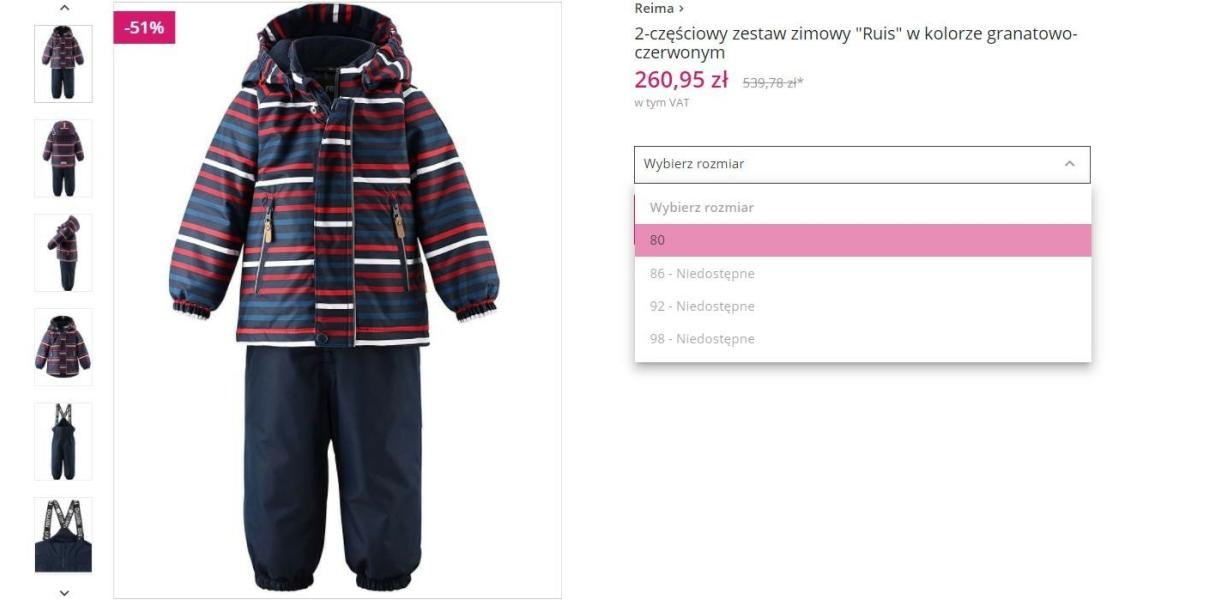Click the Wybierz rozmiar placeholder list item
This screenshot has width=1227, height=600.
click(863, 207)
